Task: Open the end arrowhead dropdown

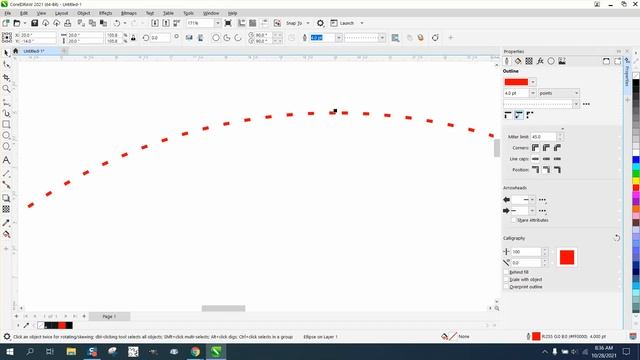Action: click(x=532, y=211)
